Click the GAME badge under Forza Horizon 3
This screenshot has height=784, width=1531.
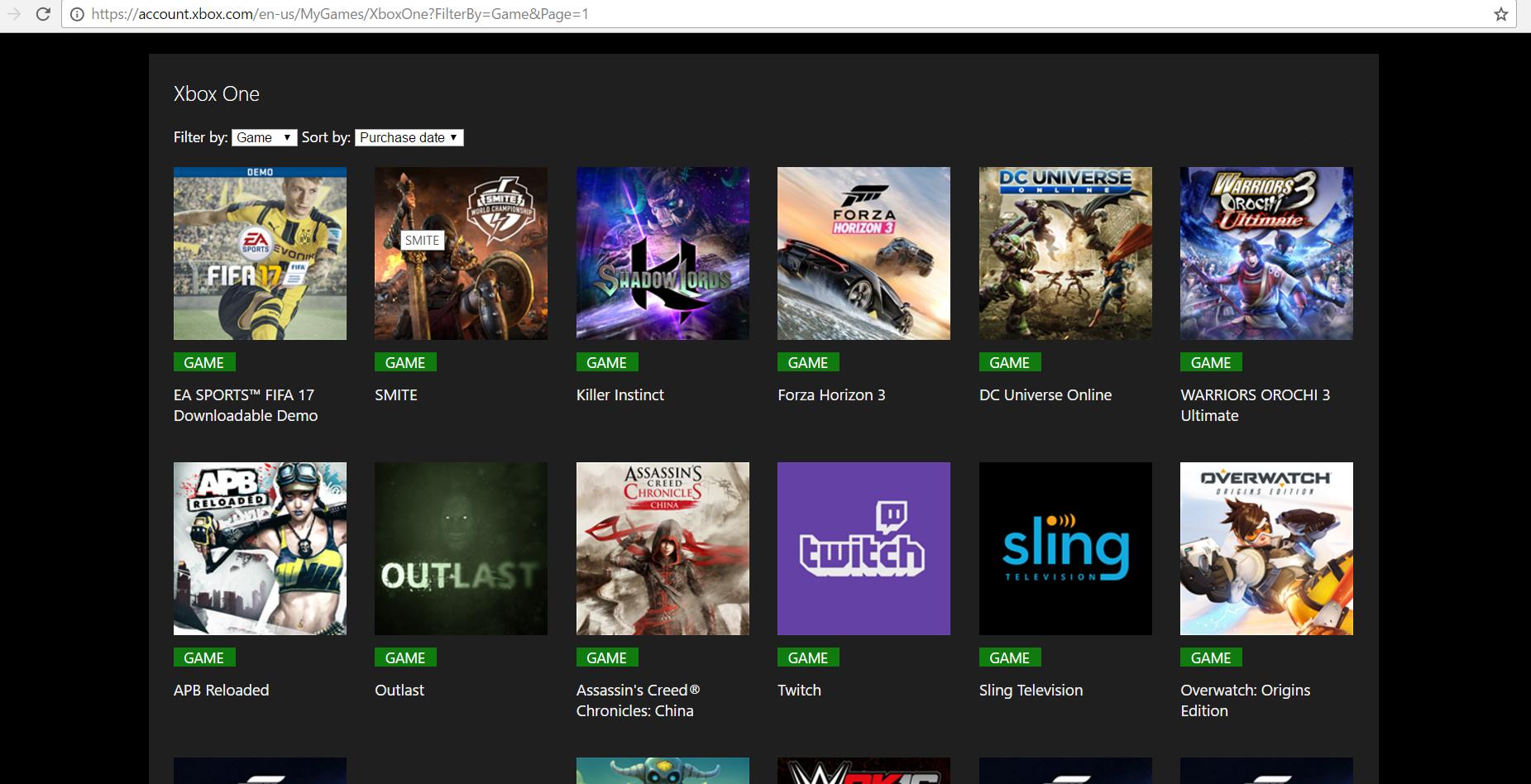click(808, 362)
